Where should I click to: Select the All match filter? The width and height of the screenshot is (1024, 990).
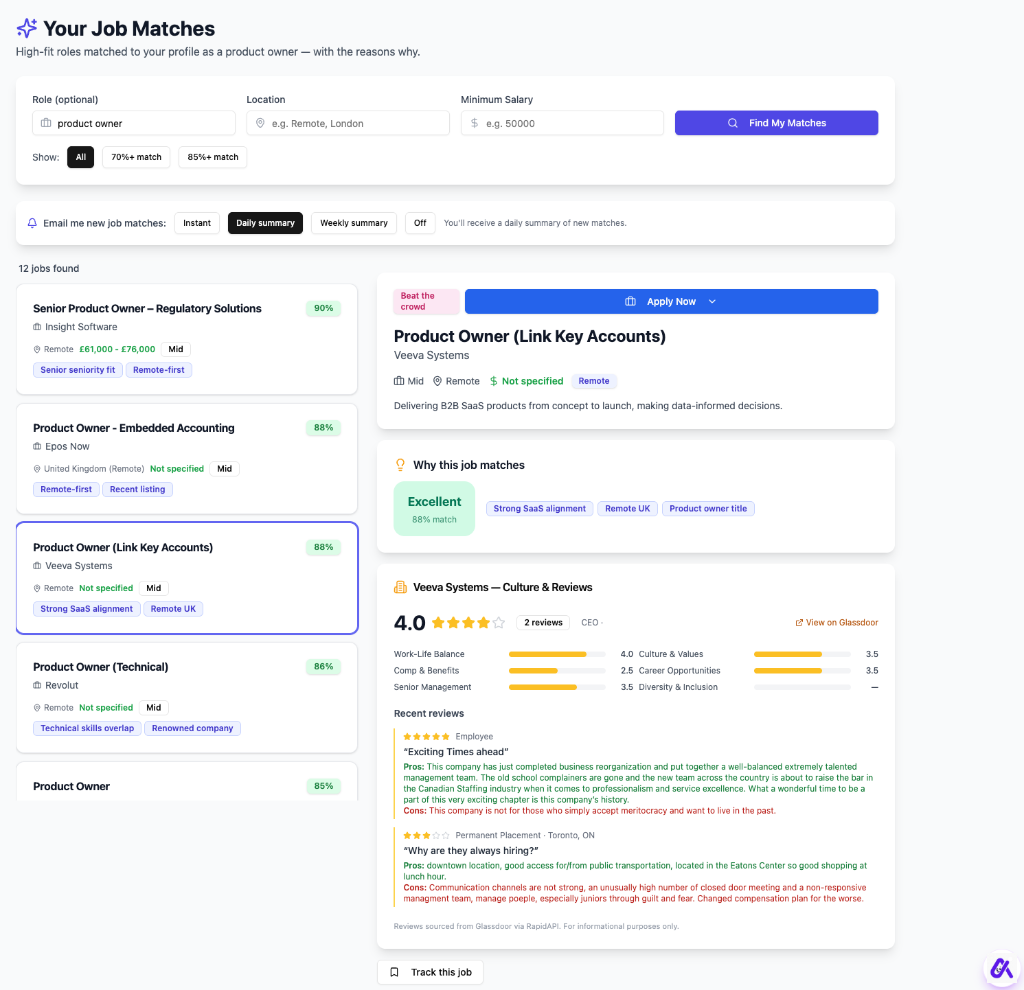coord(80,157)
